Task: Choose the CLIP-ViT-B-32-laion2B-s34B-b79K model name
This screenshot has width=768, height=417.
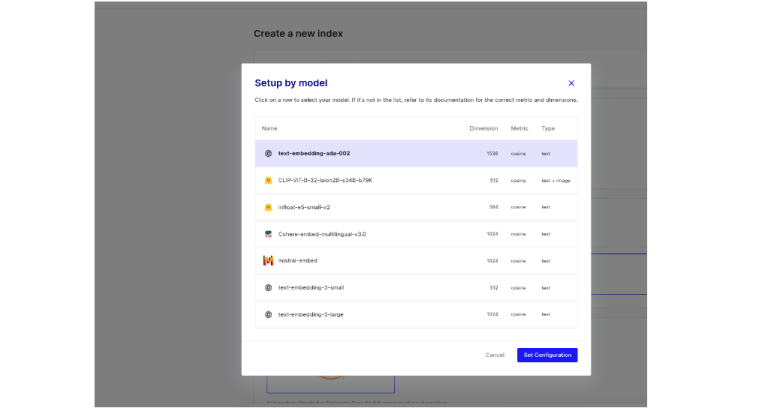Action: point(325,181)
